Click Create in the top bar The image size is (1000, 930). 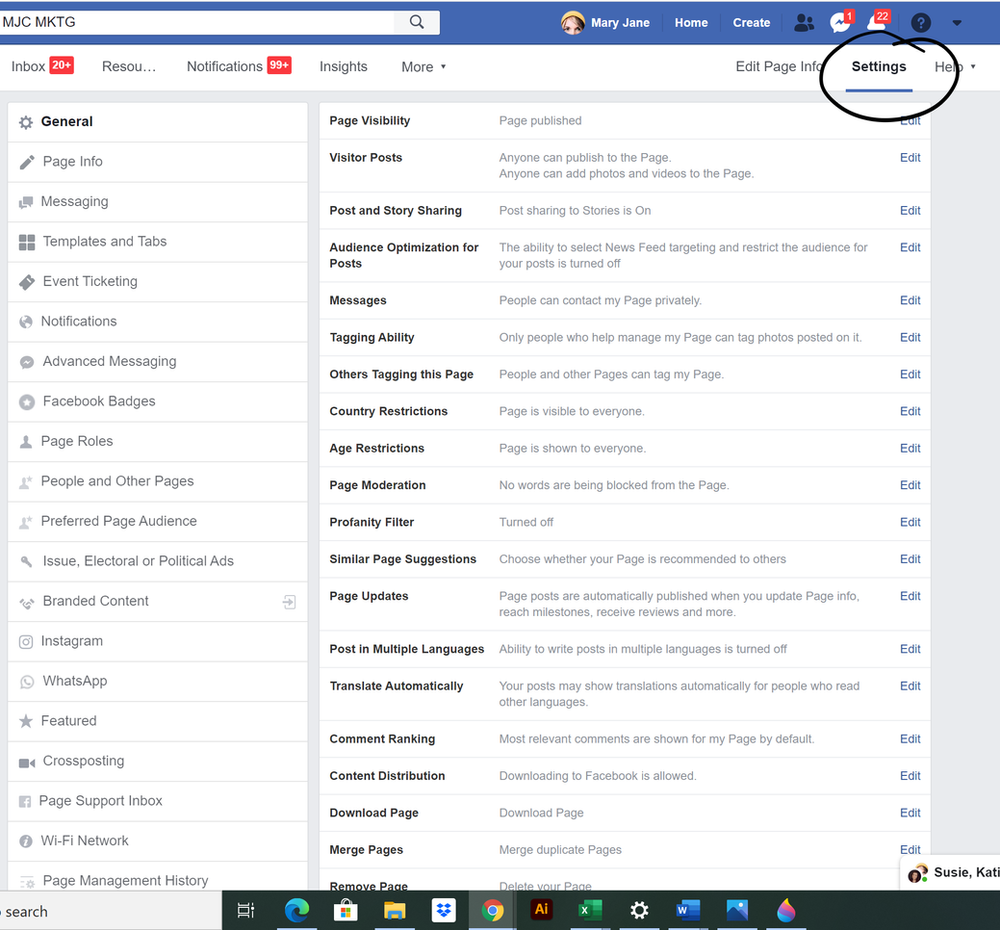751,23
